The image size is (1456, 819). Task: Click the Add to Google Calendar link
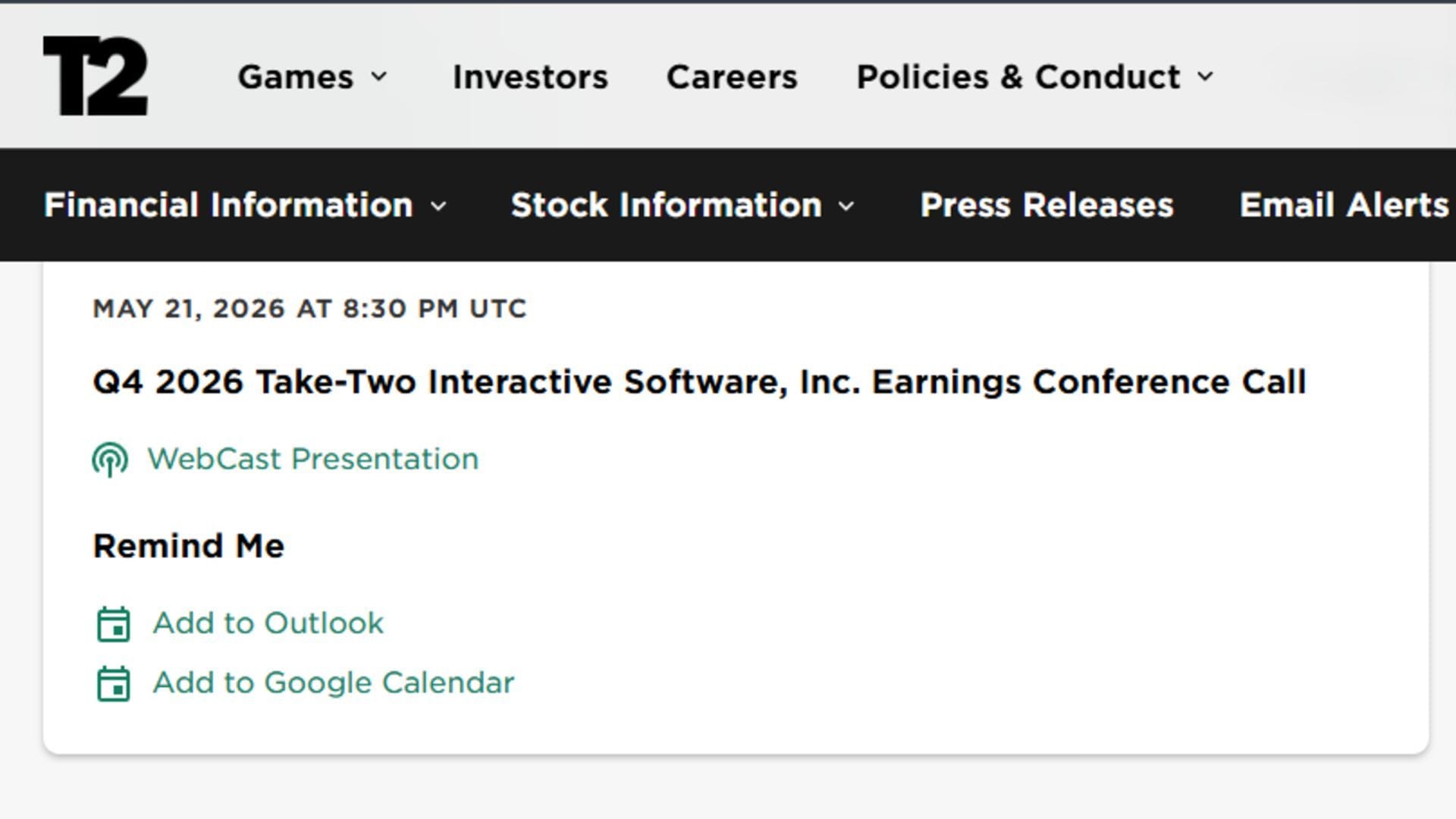click(x=334, y=682)
